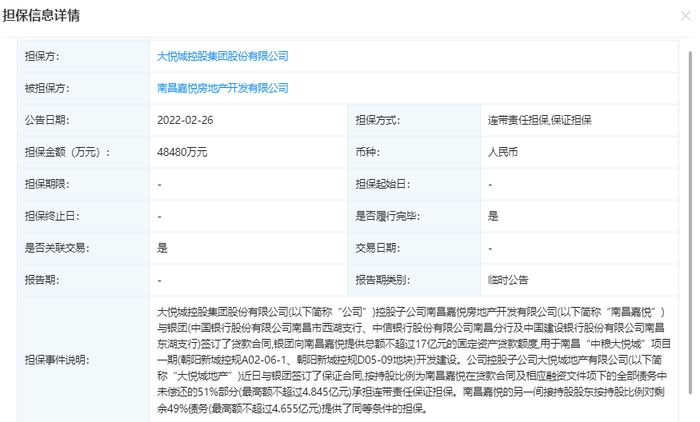Click the 公告日期 label
Viewport: 700px width, 422px height.
pyautogui.click(x=47, y=120)
